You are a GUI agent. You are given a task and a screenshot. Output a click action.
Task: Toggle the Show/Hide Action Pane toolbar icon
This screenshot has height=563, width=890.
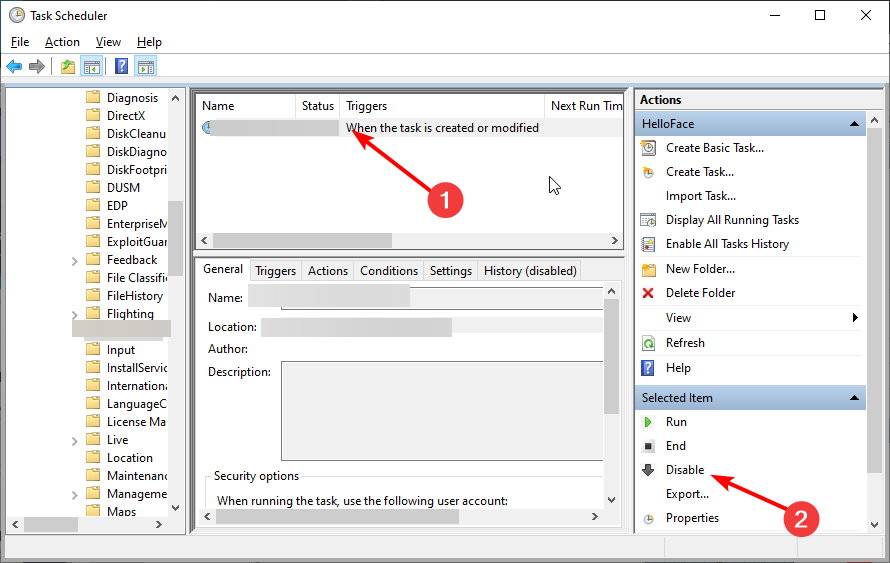pos(146,67)
